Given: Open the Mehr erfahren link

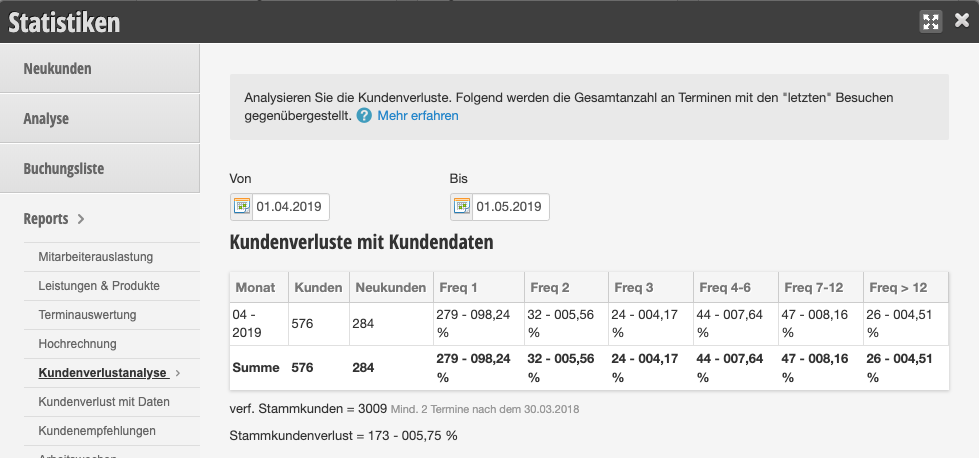Looking at the screenshot, I should click(x=418, y=116).
